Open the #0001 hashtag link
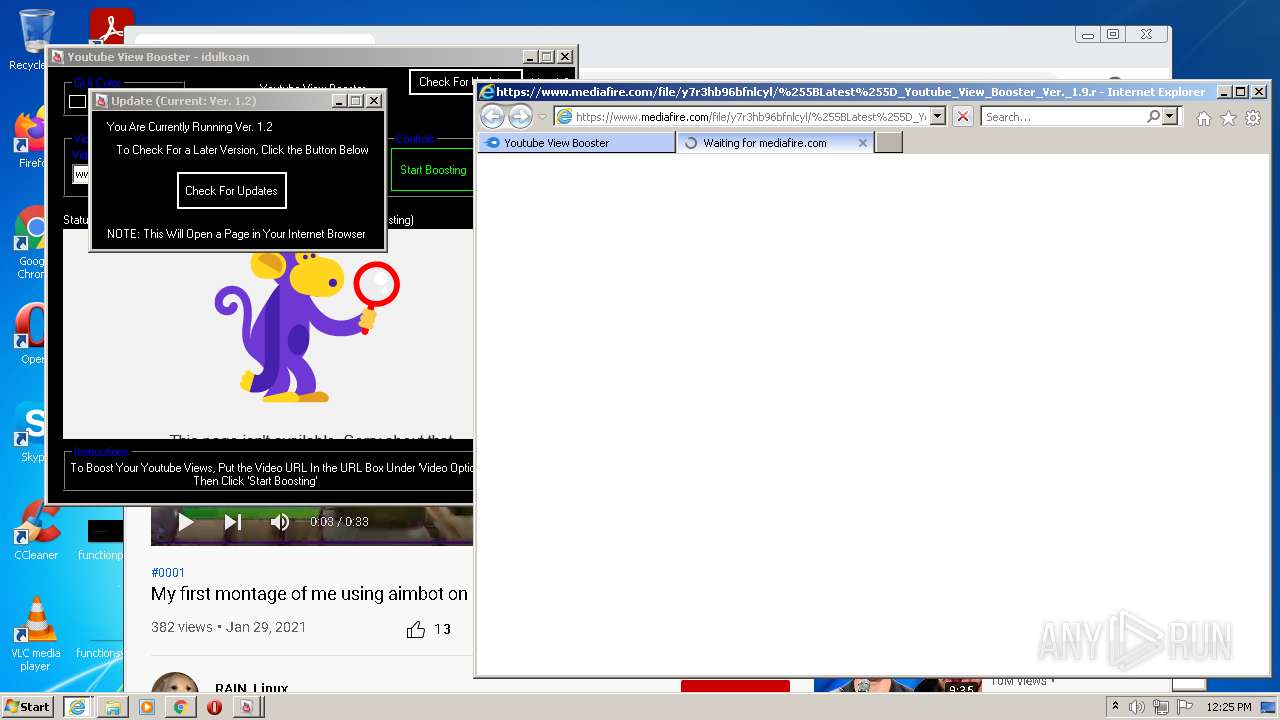This screenshot has width=1280, height=720. tap(168, 573)
